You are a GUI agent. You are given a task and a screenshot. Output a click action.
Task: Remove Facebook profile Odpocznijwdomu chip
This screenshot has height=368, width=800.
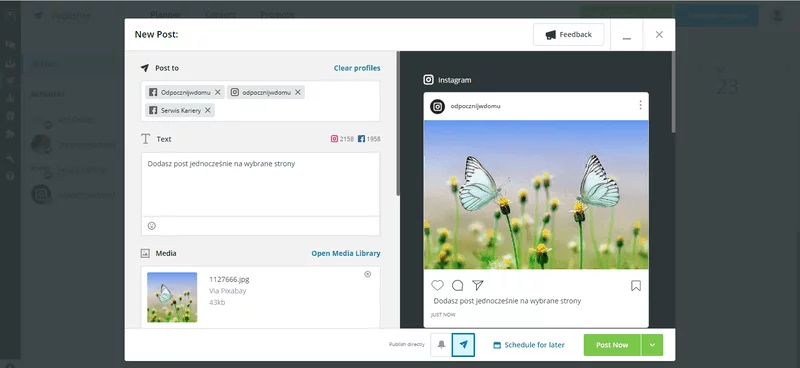tap(218, 92)
